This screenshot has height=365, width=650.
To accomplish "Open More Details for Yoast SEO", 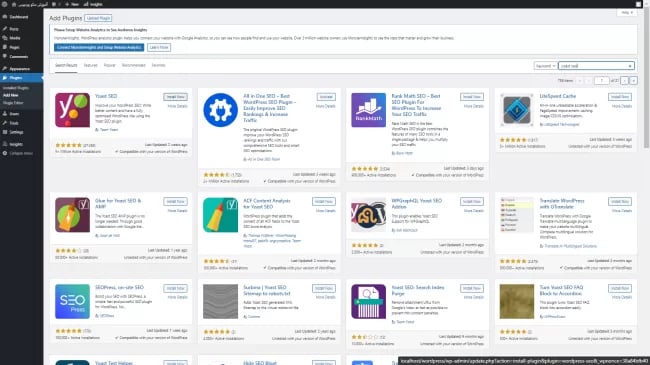I will tap(177, 106).
